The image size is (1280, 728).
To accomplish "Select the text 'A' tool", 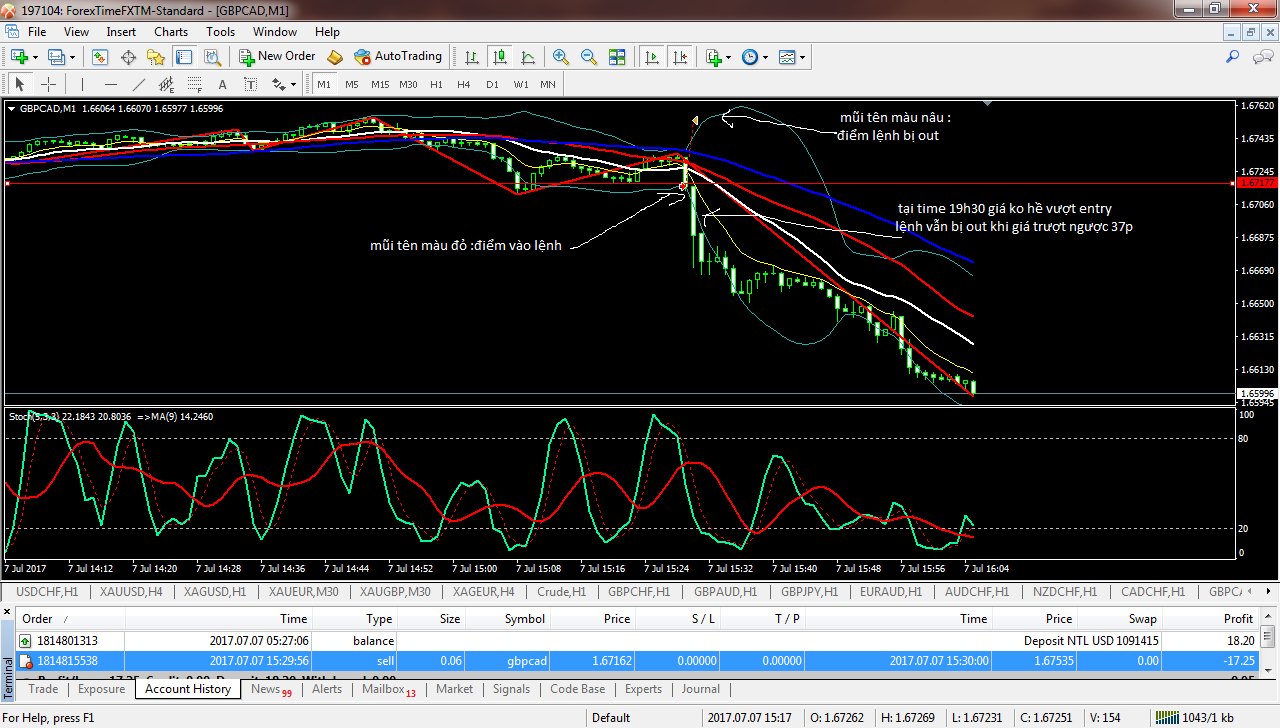I will pos(222,84).
